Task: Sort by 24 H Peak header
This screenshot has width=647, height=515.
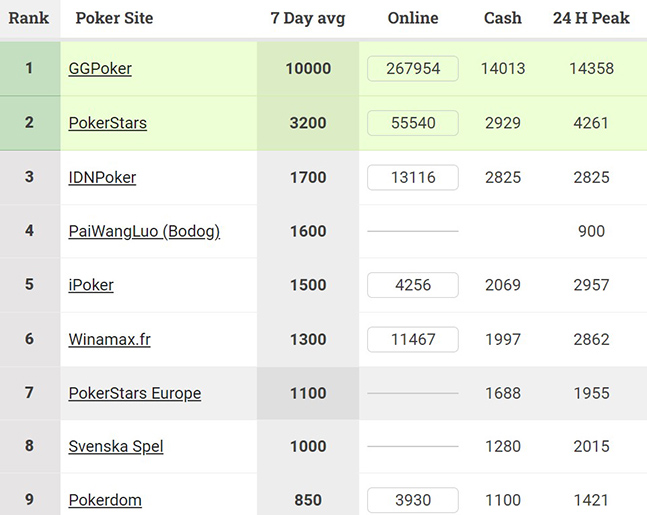Action: [591, 18]
